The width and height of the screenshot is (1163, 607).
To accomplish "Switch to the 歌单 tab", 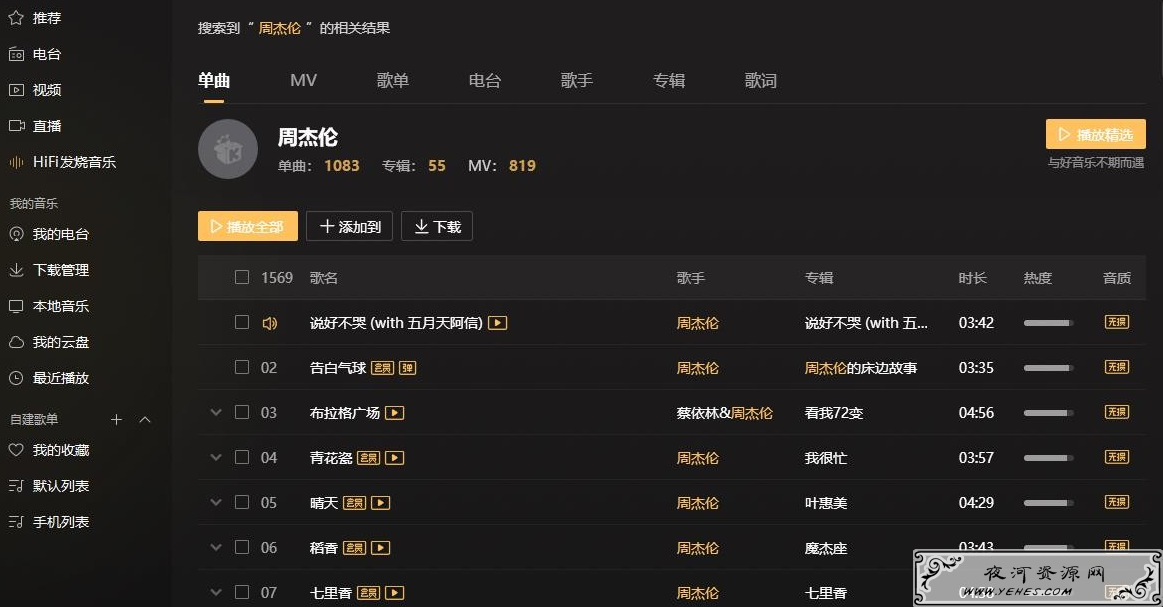I will [x=393, y=80].
